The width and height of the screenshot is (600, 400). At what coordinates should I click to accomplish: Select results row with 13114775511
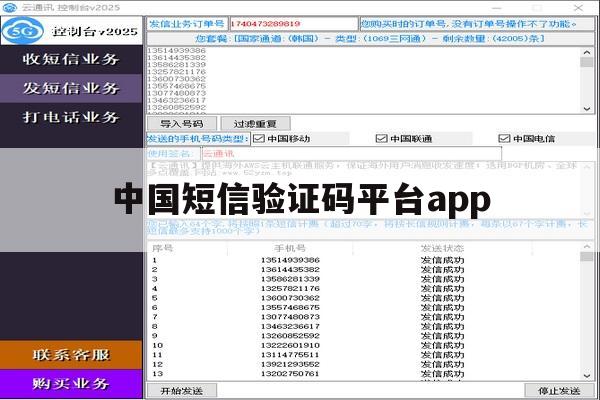click(x=364, y=355)
